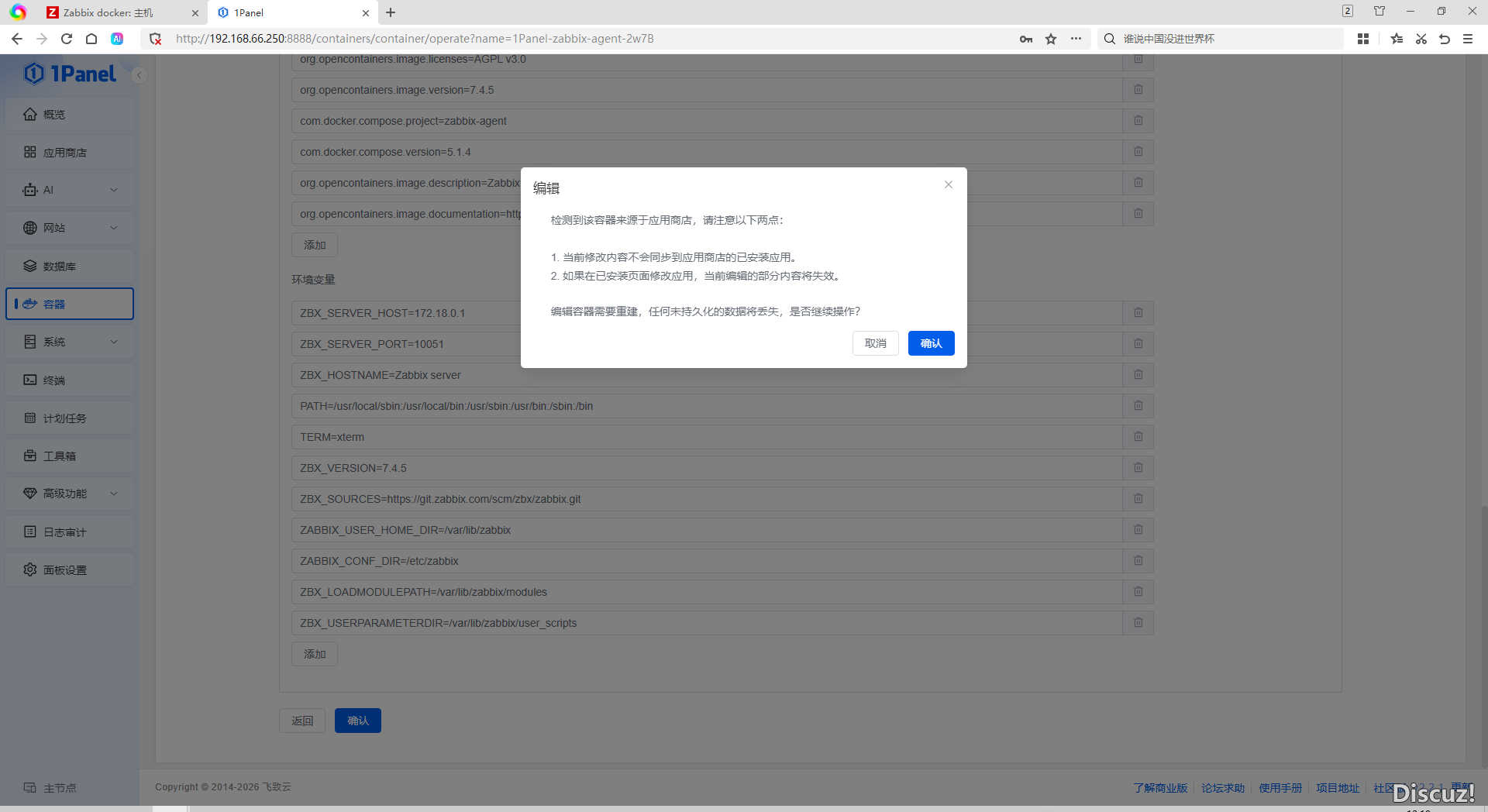This screenshot has height=812, width=1488.
Task: Open 应用商店 app store in the sidebar
Action: pyautogui.click(x=70, y=152)
